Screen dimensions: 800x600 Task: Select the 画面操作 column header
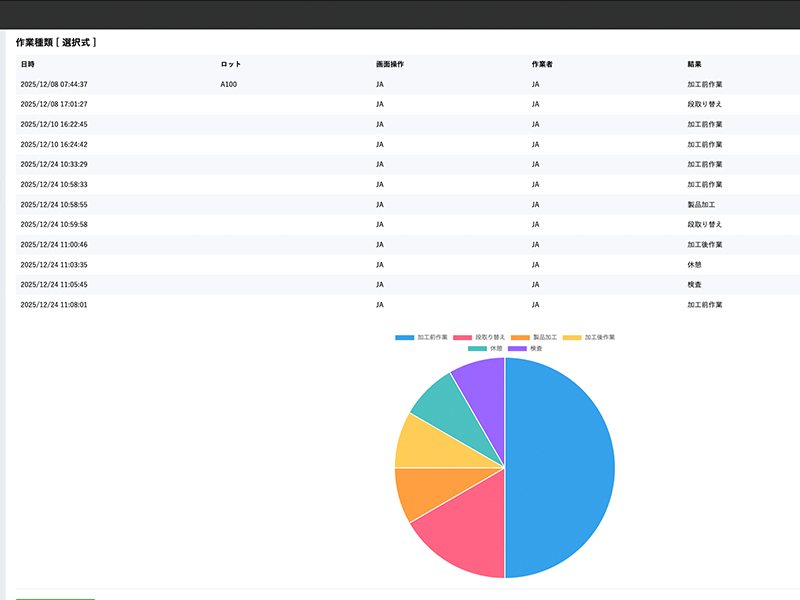(x=390, y=64)
